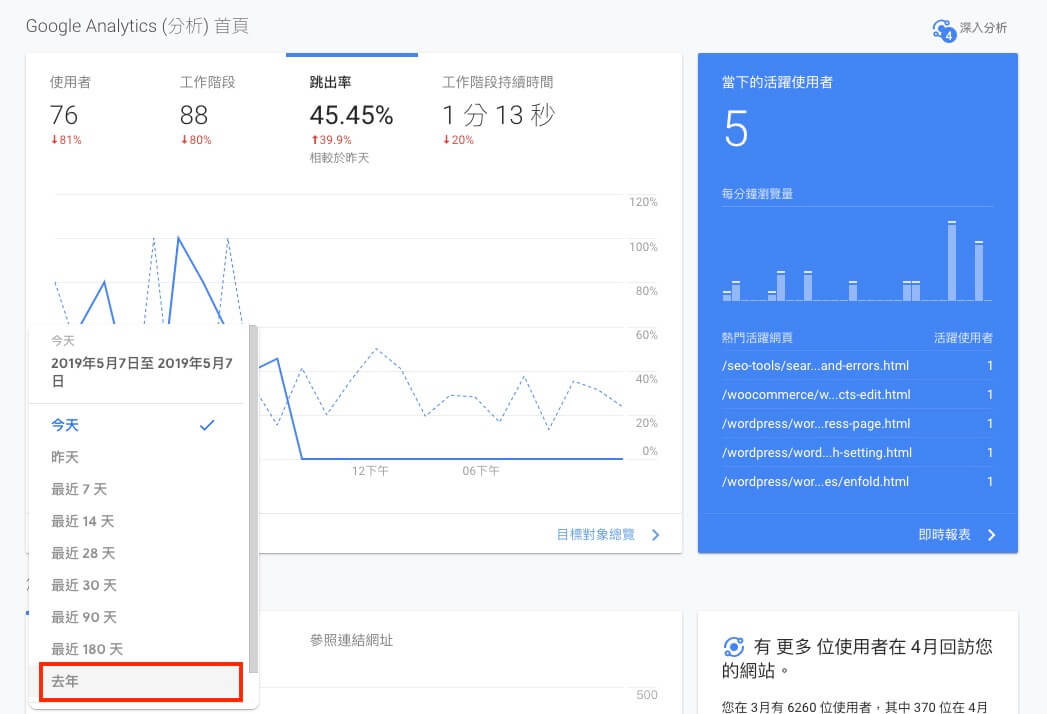1047x714 pixels.
Task: Open the 工作階段持續時間 metric tab
Action: click(498, 112)
